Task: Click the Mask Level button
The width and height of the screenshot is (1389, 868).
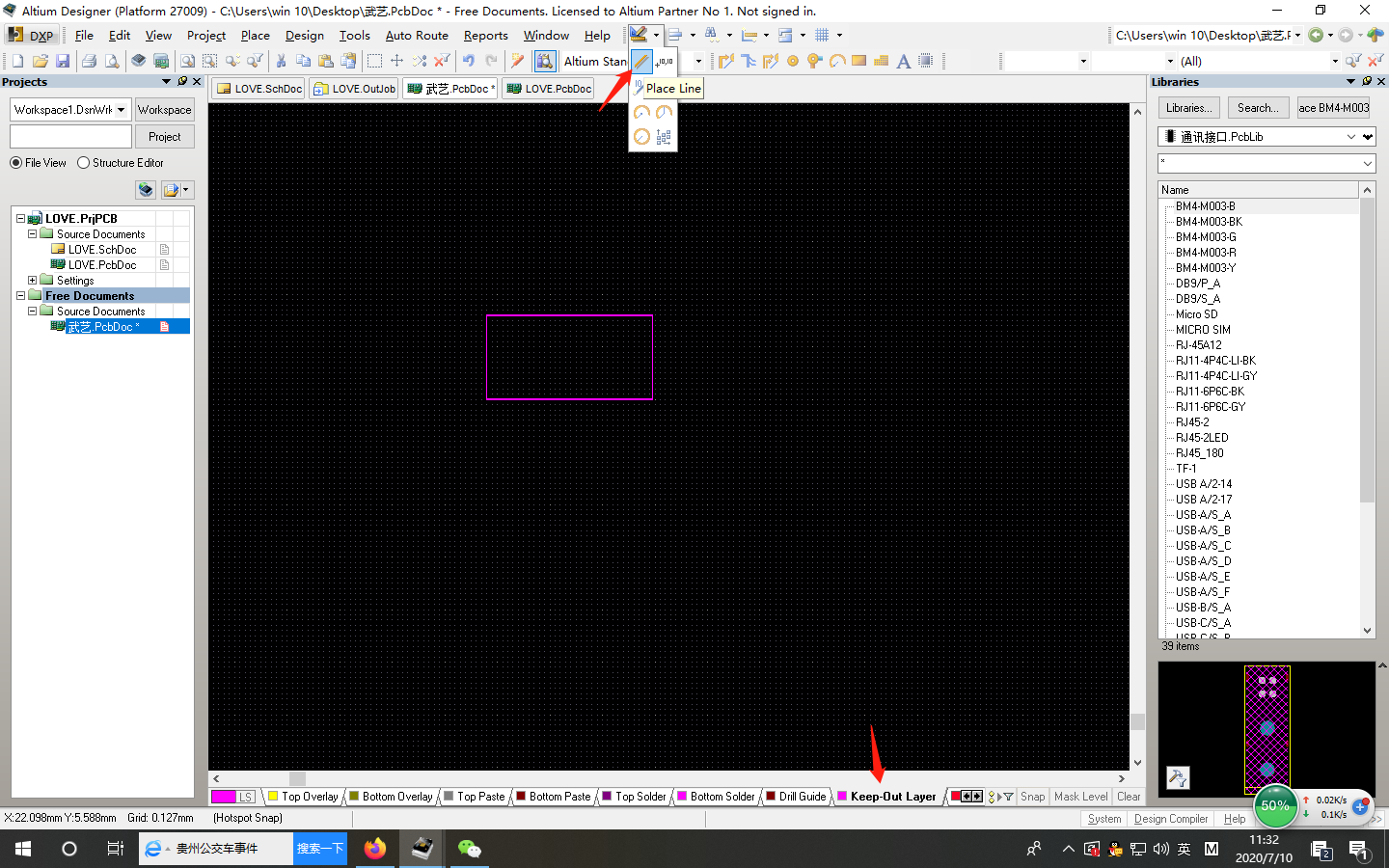Action: point(1080,797)
